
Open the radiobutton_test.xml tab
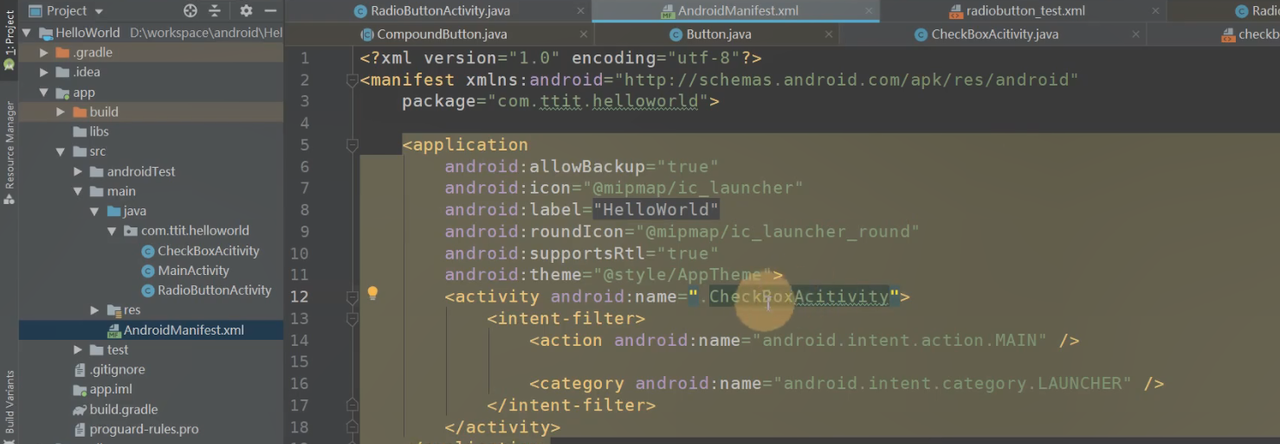[1026, 11]
